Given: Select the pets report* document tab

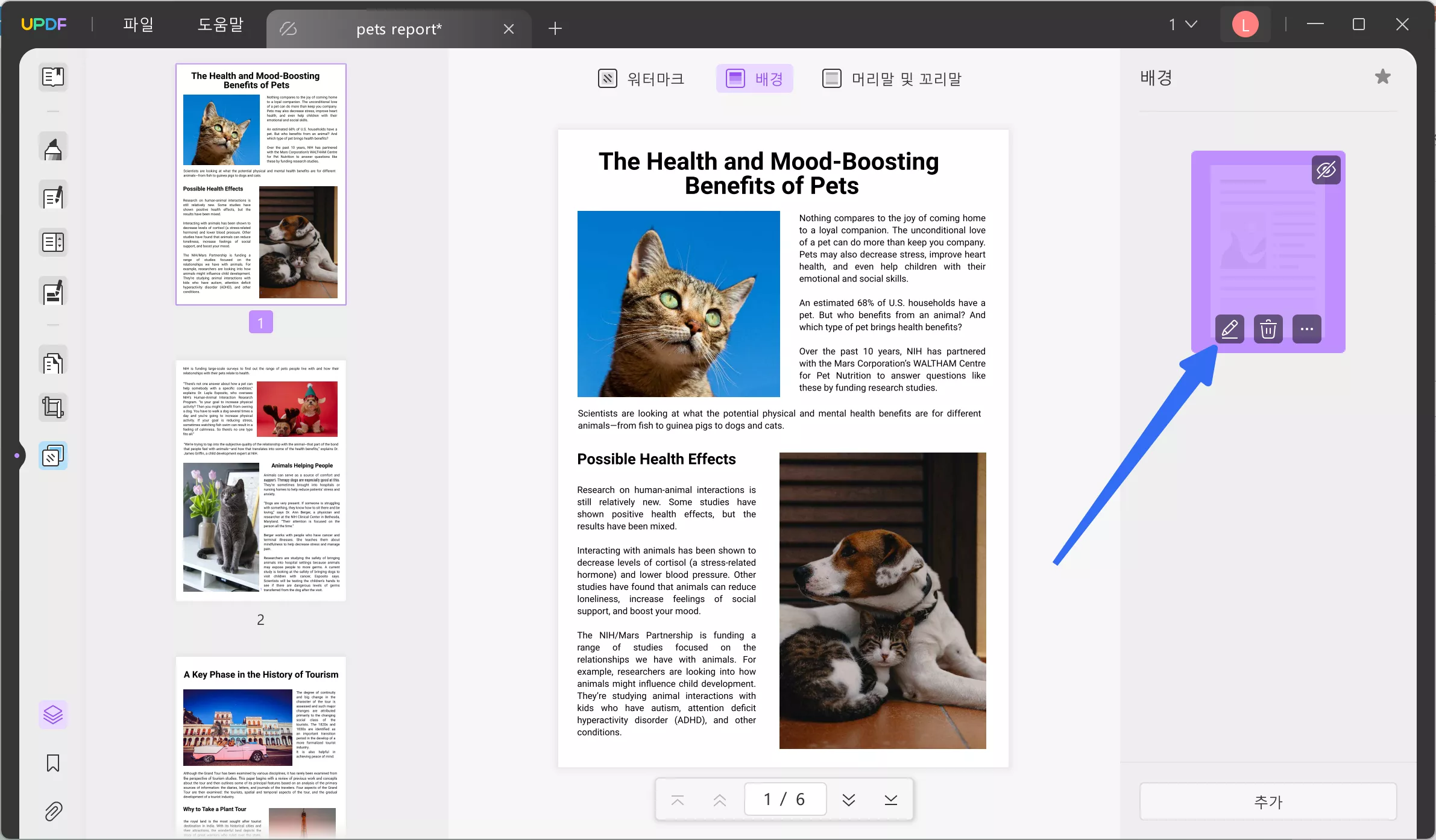Looking at the screenshot, I should (x=399, y=29).
